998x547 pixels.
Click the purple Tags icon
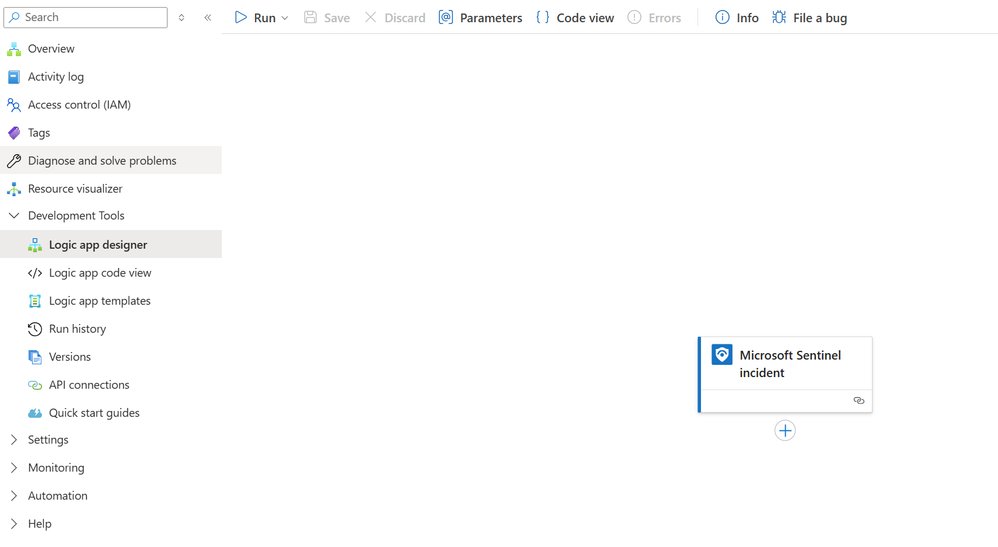coord(14,132)
